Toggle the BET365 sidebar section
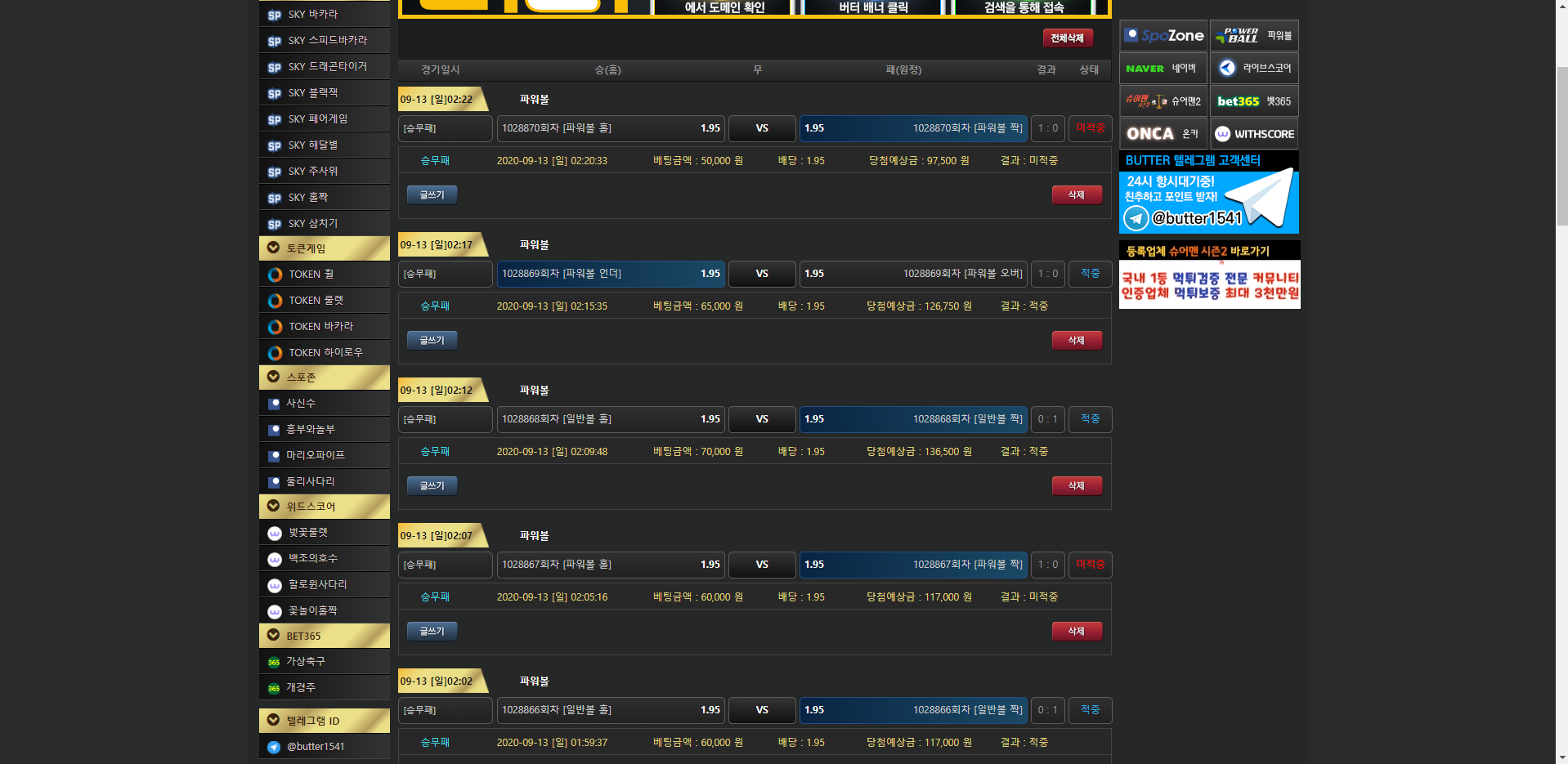1568x764 pixels. (325, 636)
